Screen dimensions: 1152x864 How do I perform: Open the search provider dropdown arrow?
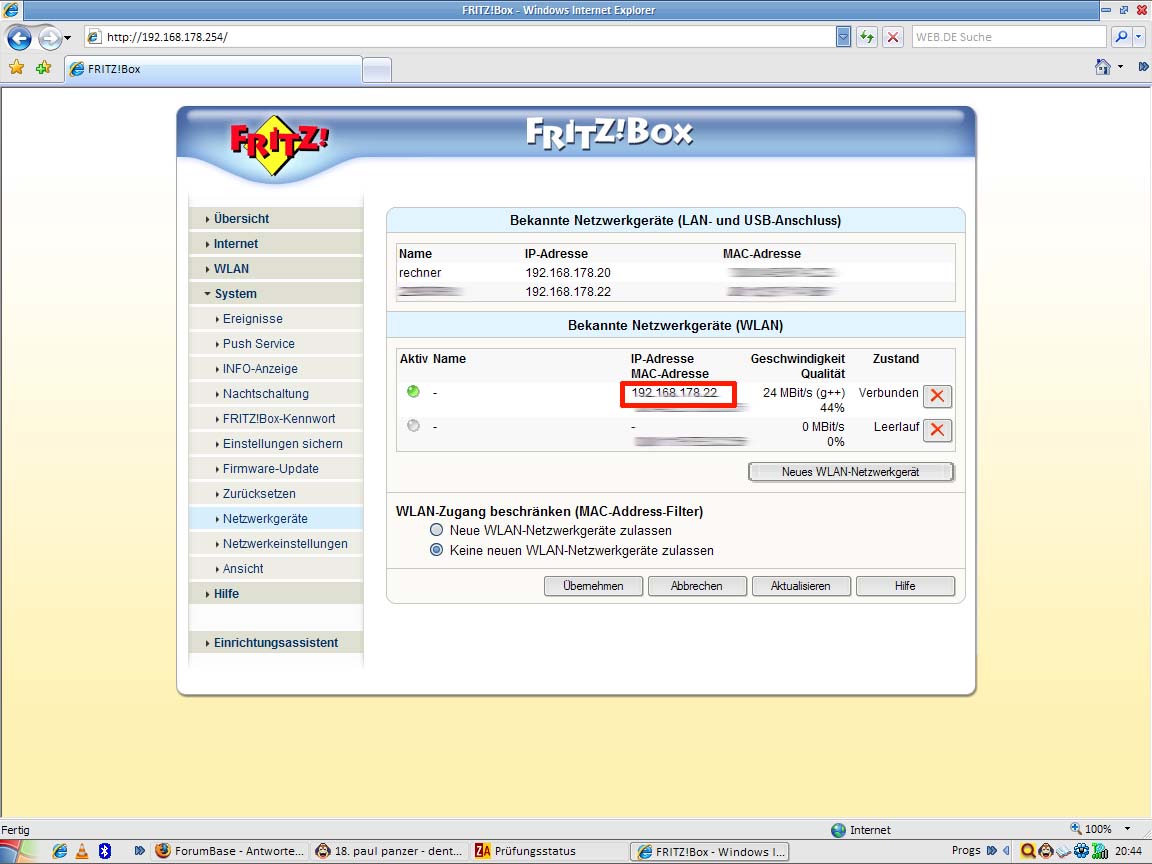coord(1139,37)
